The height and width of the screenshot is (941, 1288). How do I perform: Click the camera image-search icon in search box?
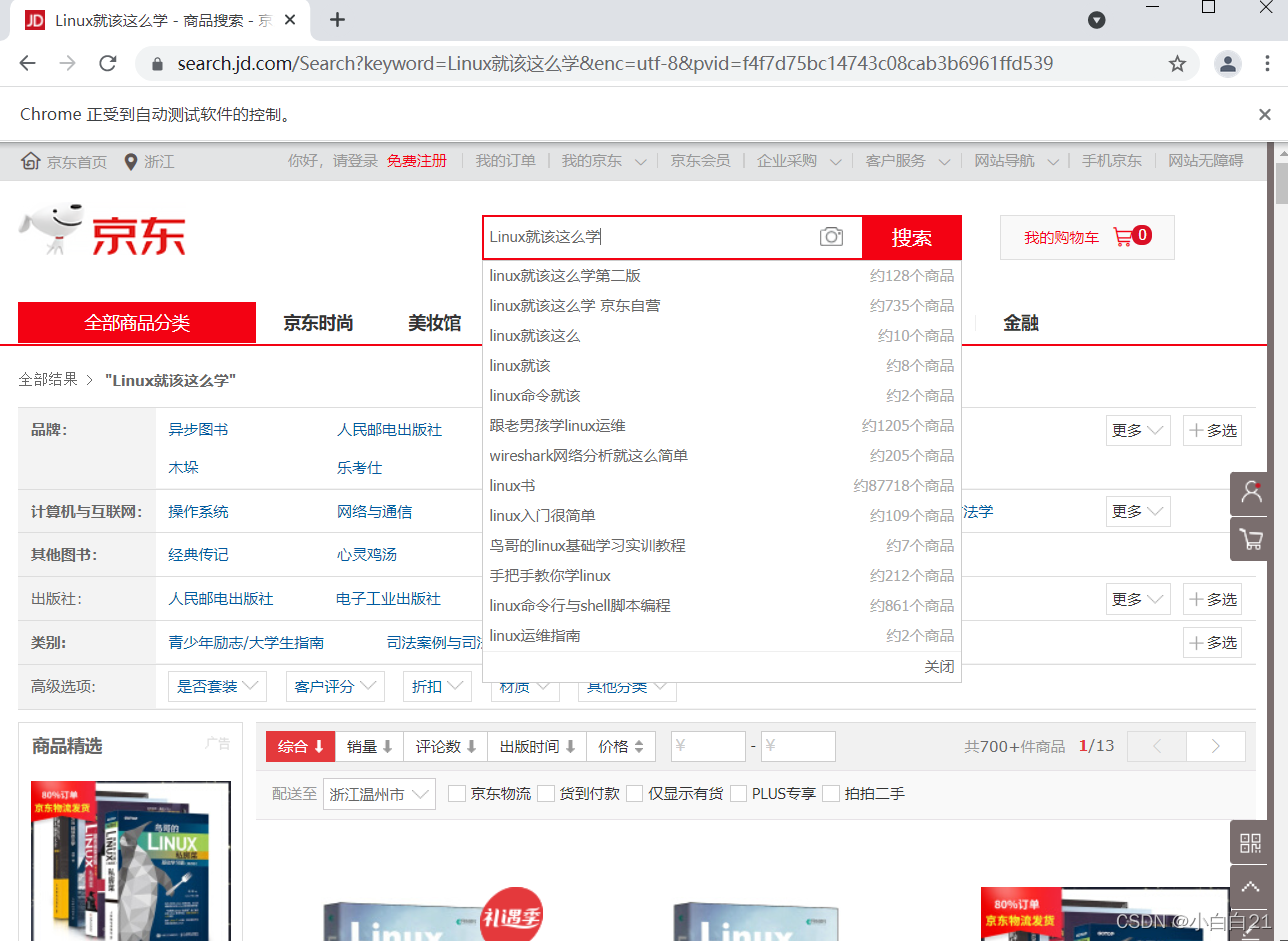coord(831,237)
